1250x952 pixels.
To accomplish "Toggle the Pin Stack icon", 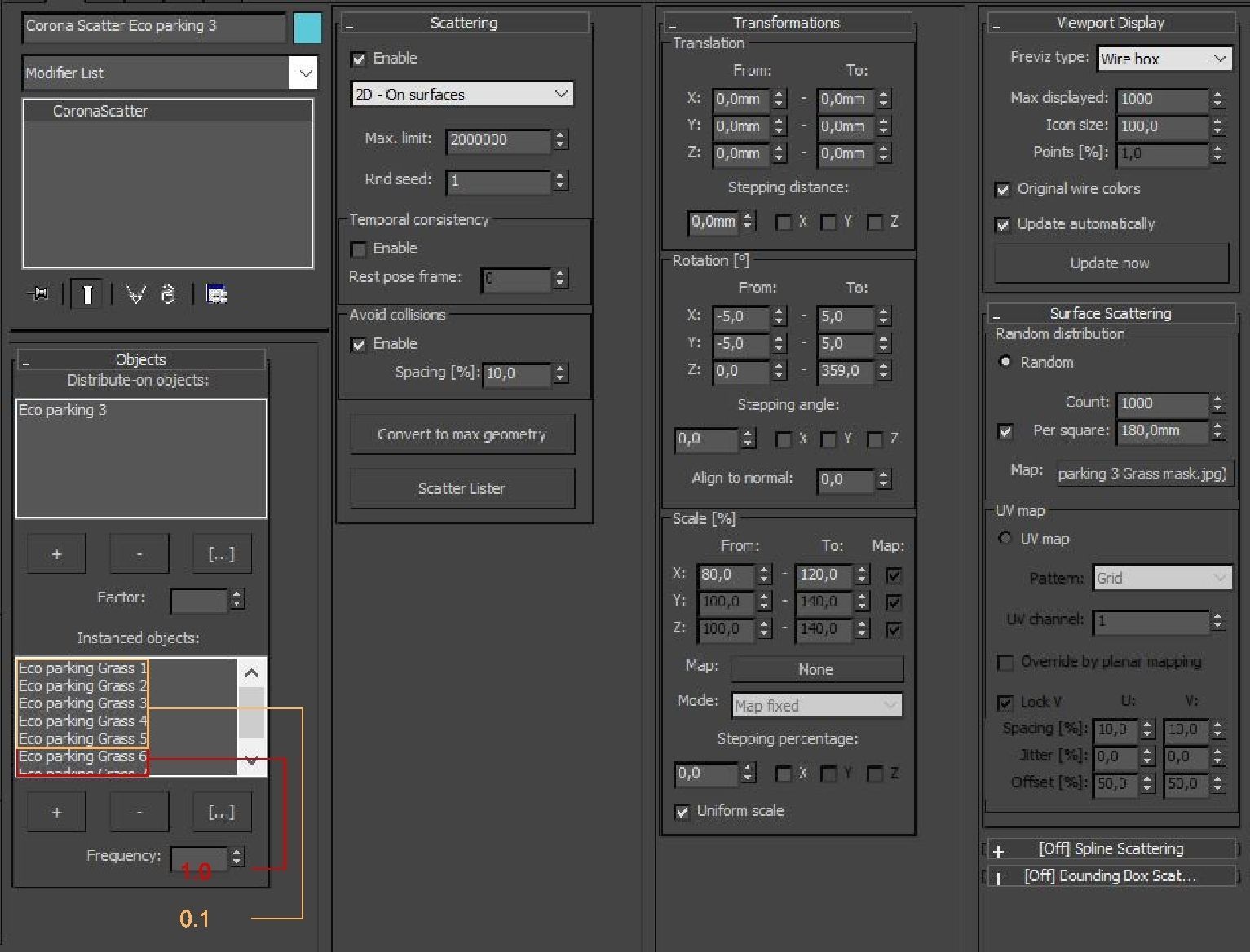I will 39,294.
